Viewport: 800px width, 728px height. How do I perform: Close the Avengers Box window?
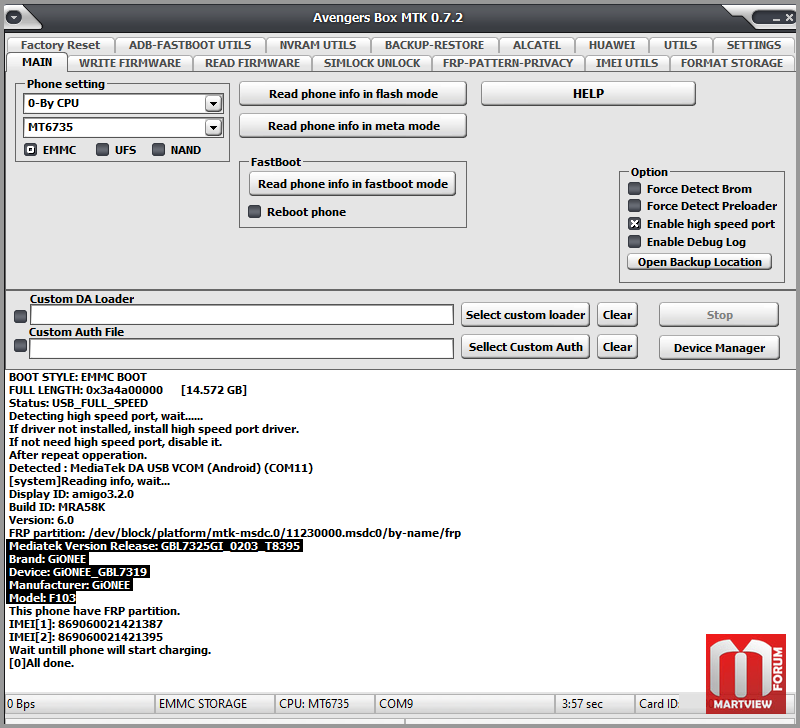[789, 18]
